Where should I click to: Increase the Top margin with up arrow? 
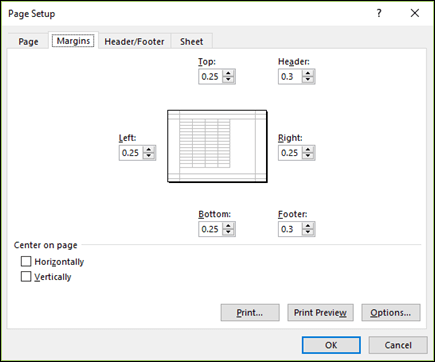tap(228, 73)
